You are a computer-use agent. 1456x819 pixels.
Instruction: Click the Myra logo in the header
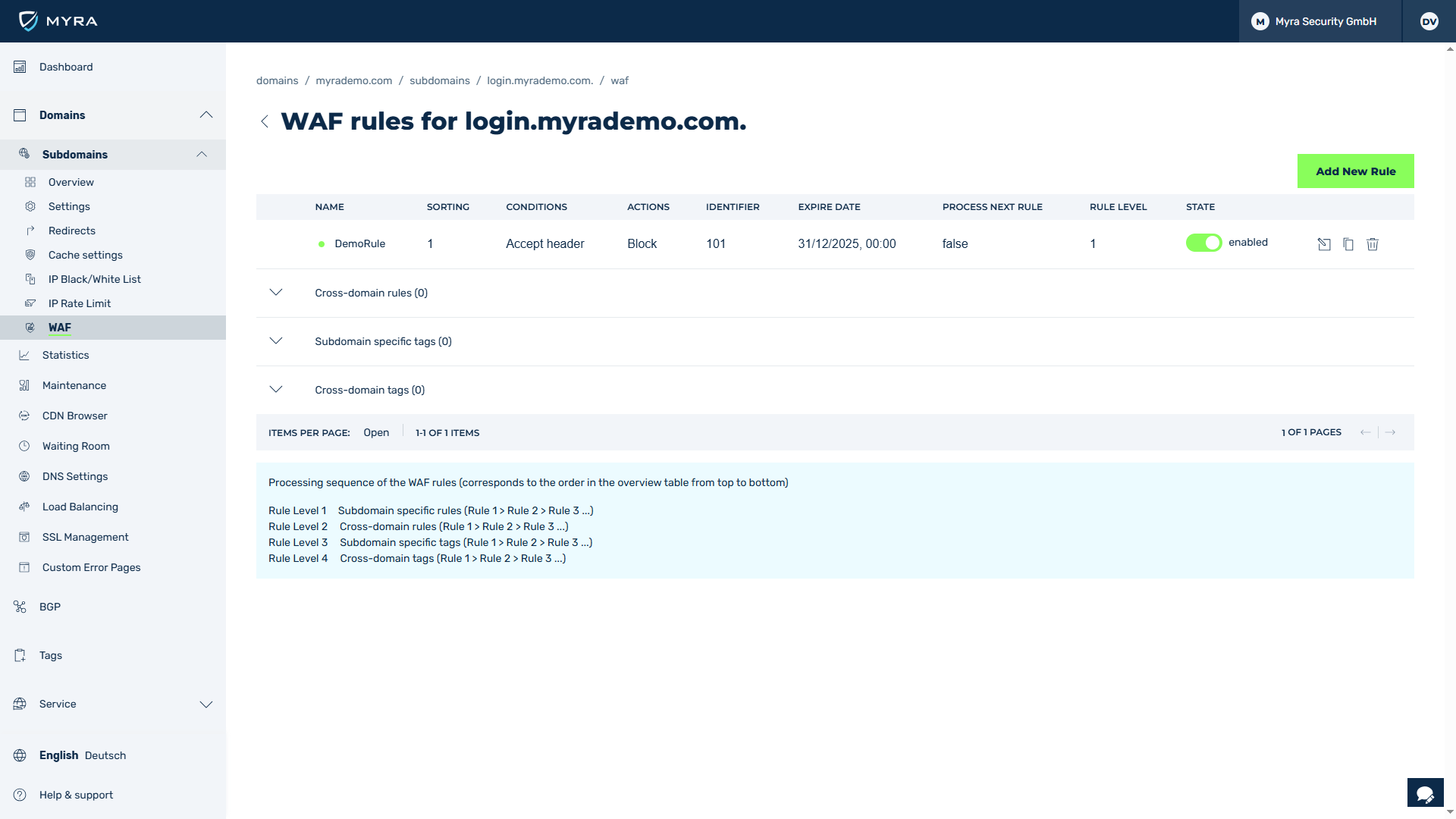coord(58,21)
